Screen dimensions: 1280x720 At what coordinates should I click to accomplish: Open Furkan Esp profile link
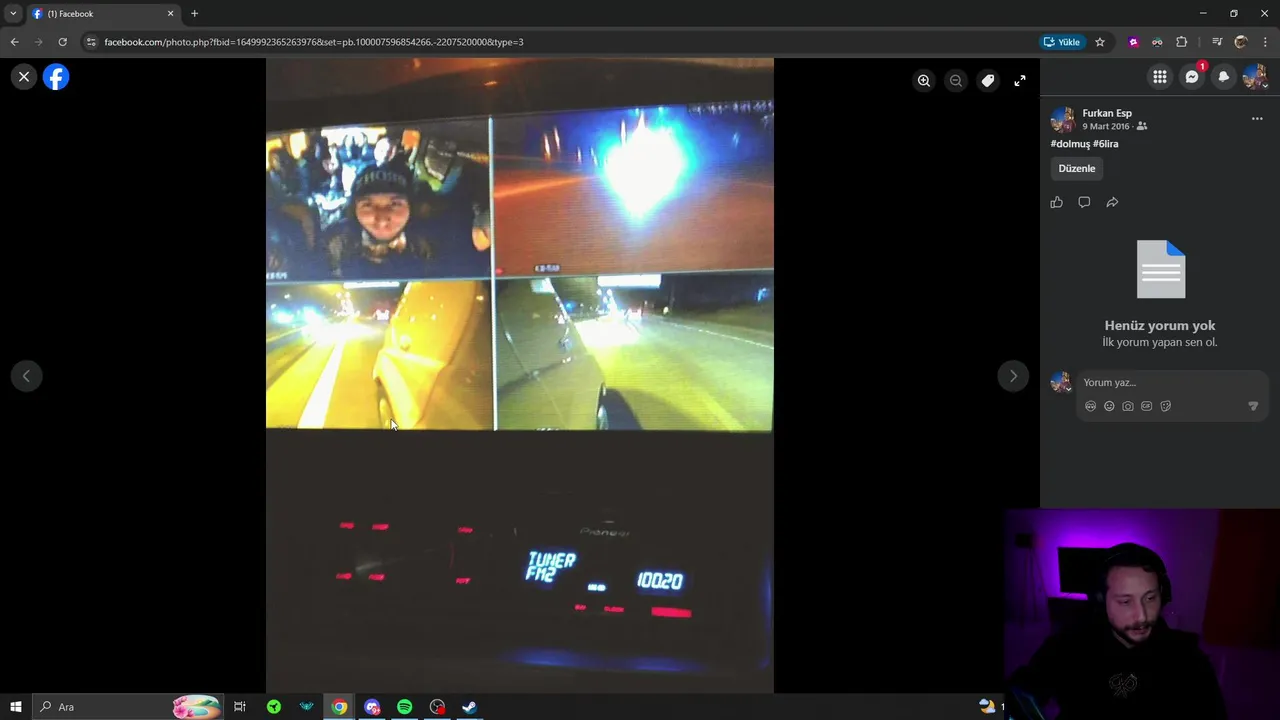pos(1107,113)
